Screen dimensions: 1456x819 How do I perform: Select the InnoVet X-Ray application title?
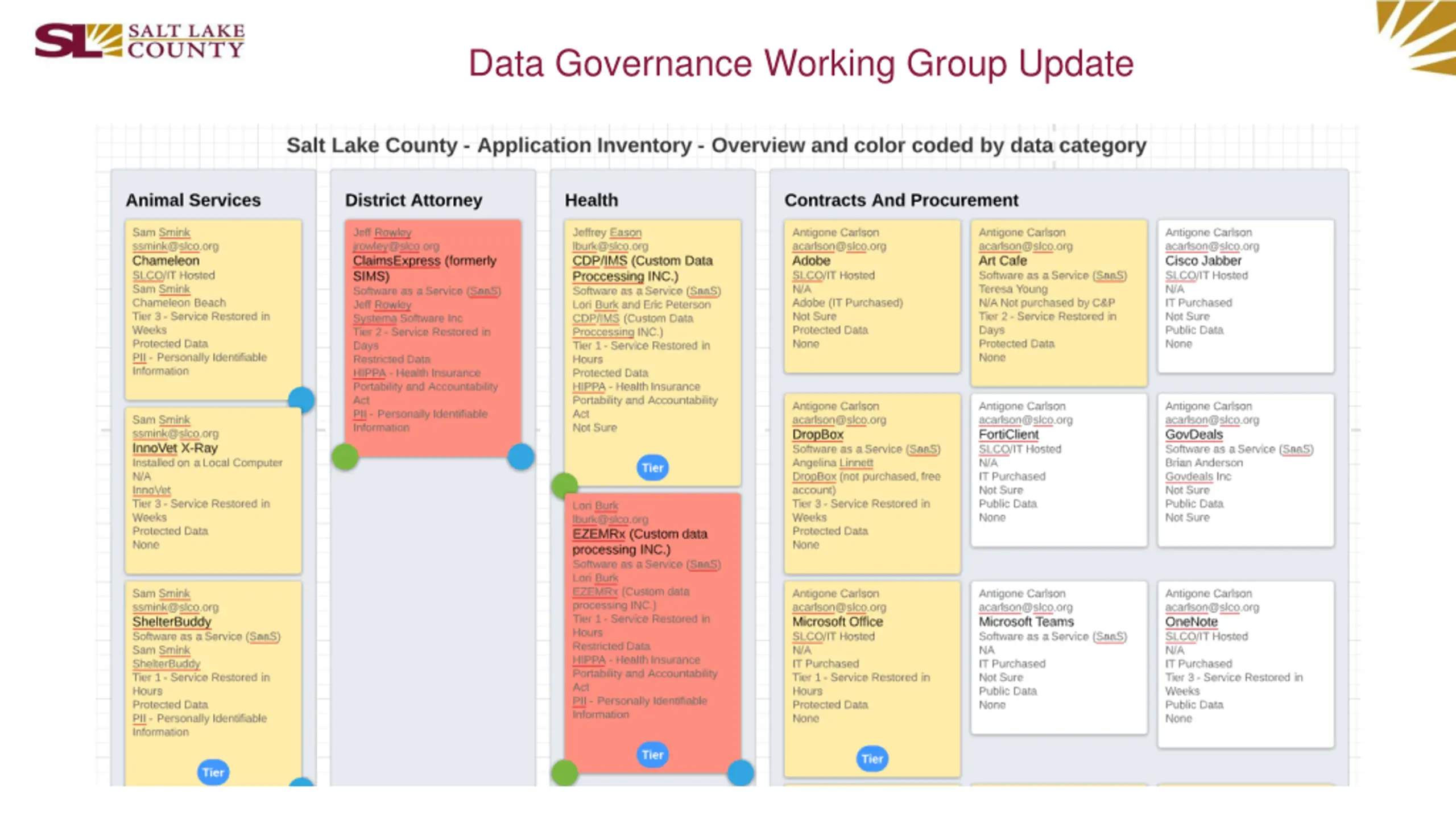point(175,448)
